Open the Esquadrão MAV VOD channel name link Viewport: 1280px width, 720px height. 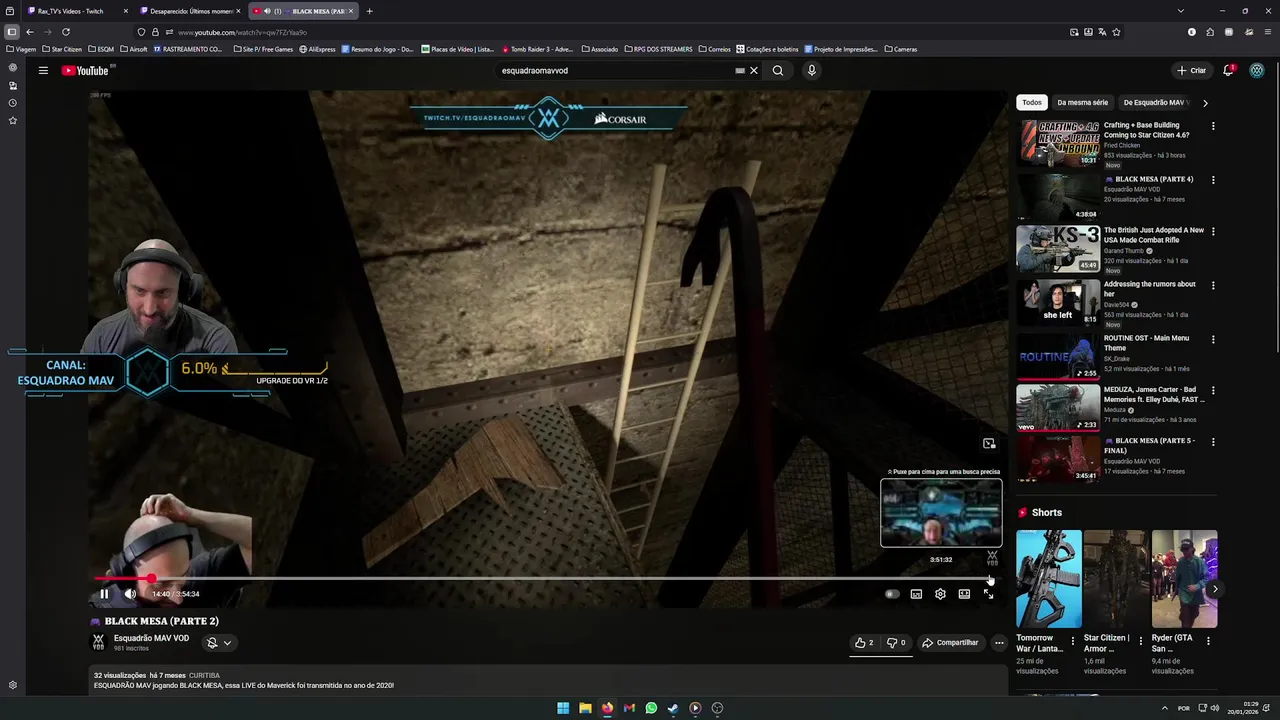click(151, 638)
